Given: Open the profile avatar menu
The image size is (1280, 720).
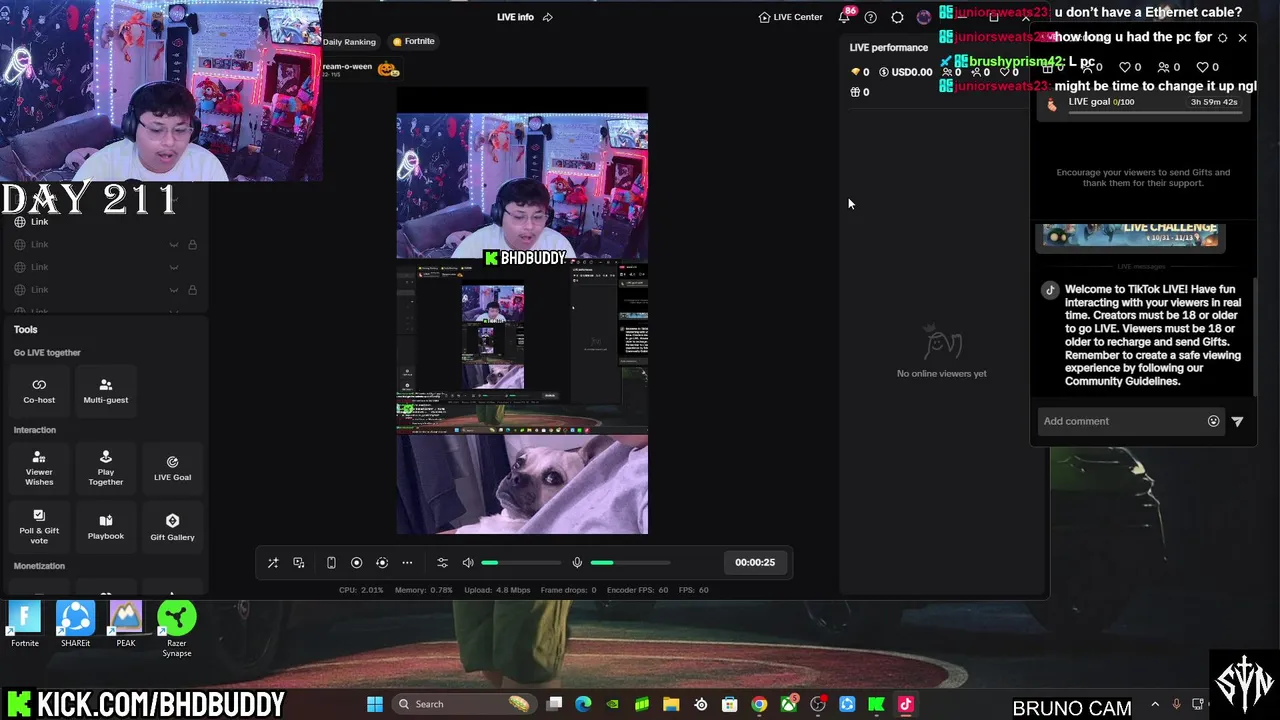Looking at the screenshot, I should (923, 17).
